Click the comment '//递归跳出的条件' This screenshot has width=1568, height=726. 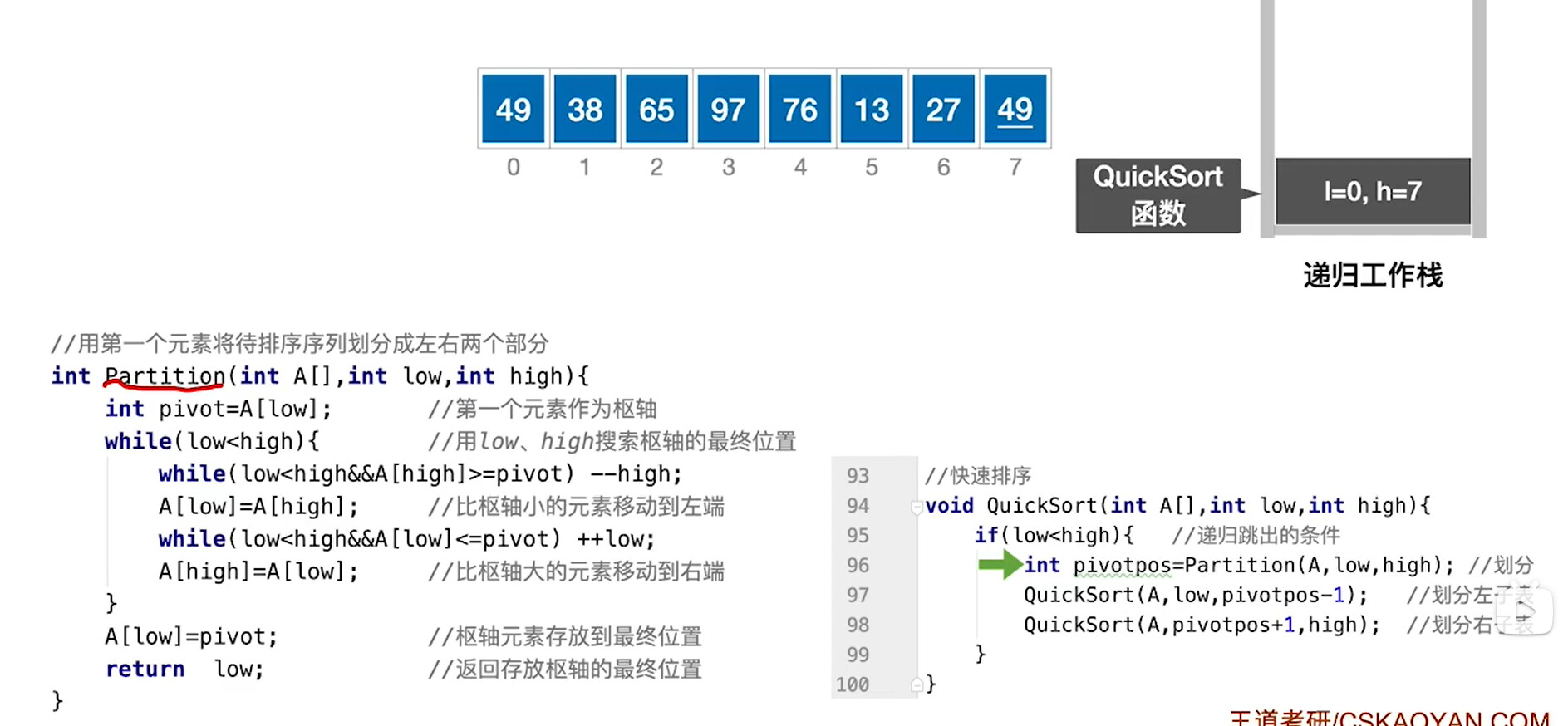coord(1256,536)
